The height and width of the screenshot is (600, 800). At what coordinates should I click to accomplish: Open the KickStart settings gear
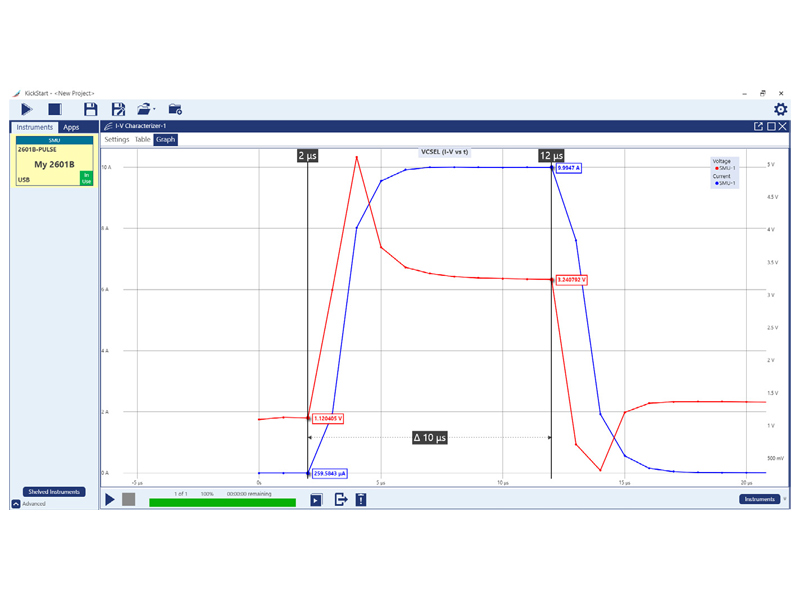coord(780,109)
